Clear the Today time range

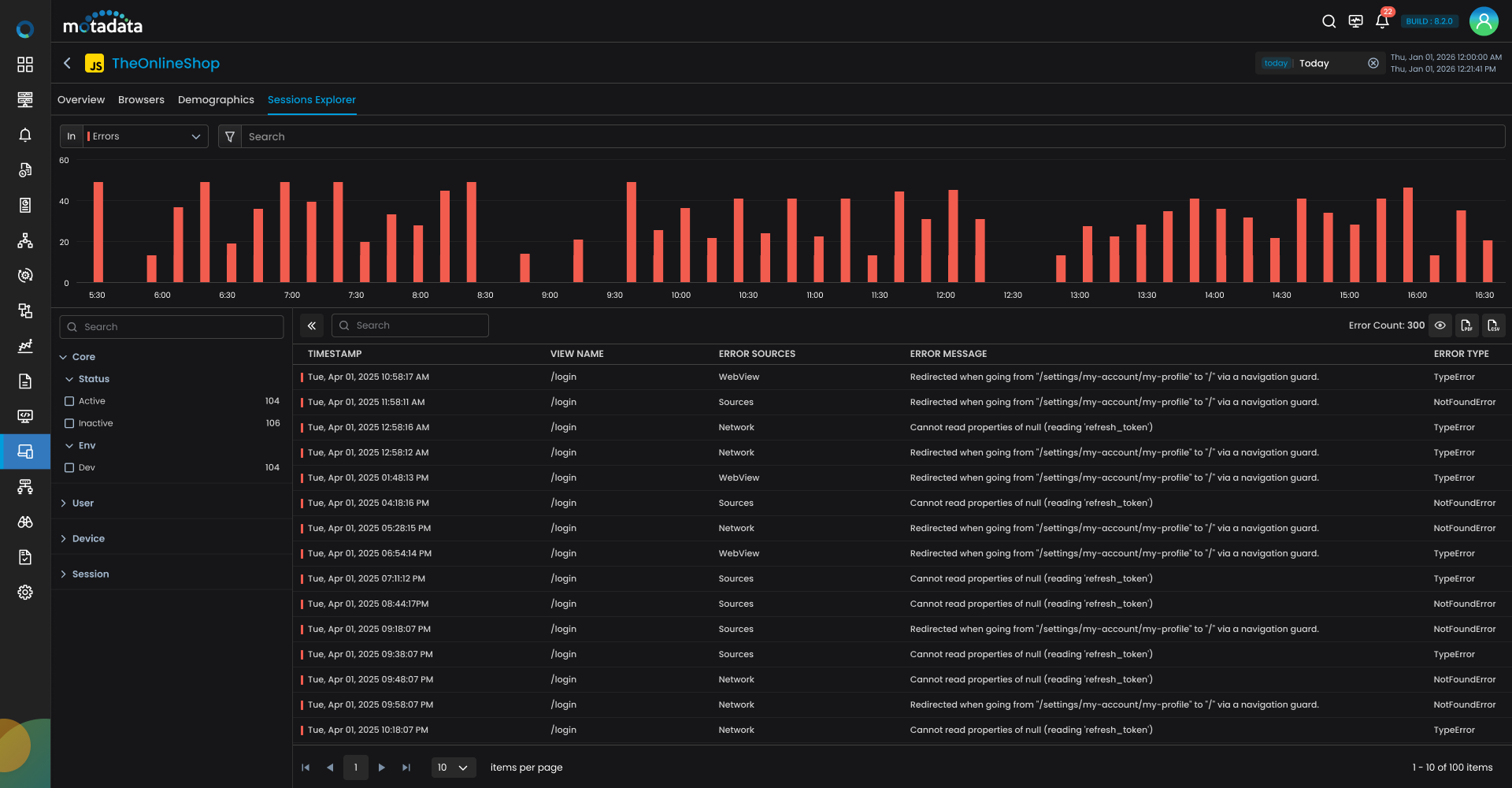coord(1373,63)
